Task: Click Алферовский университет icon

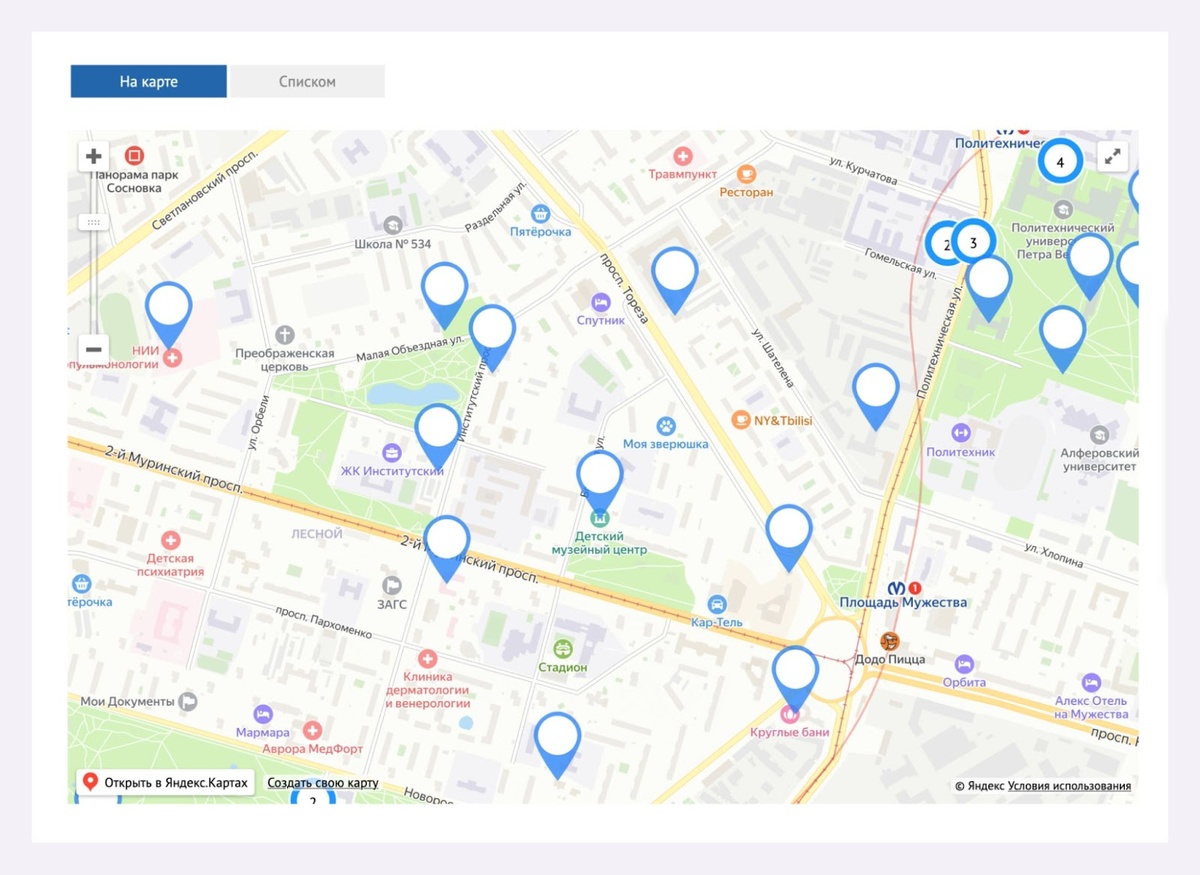Action: pyautogui.click(x=1099, y=435)
